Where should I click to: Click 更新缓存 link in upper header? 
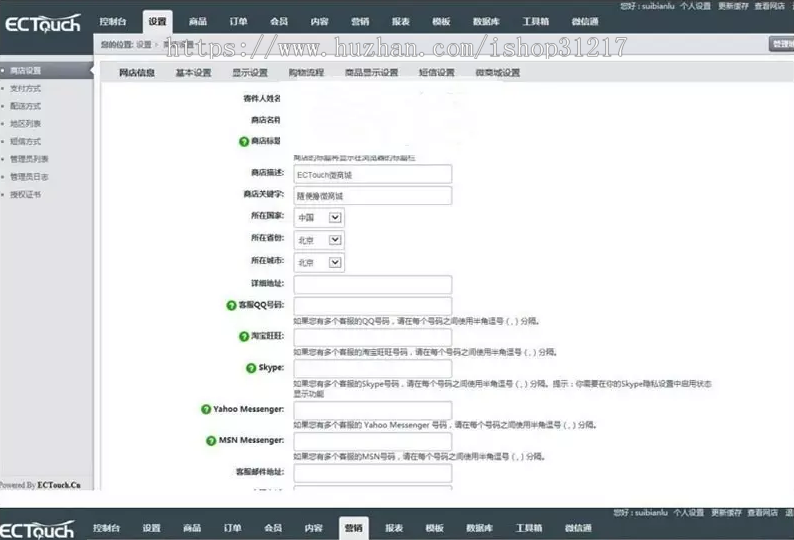click(x=733, y=6)
